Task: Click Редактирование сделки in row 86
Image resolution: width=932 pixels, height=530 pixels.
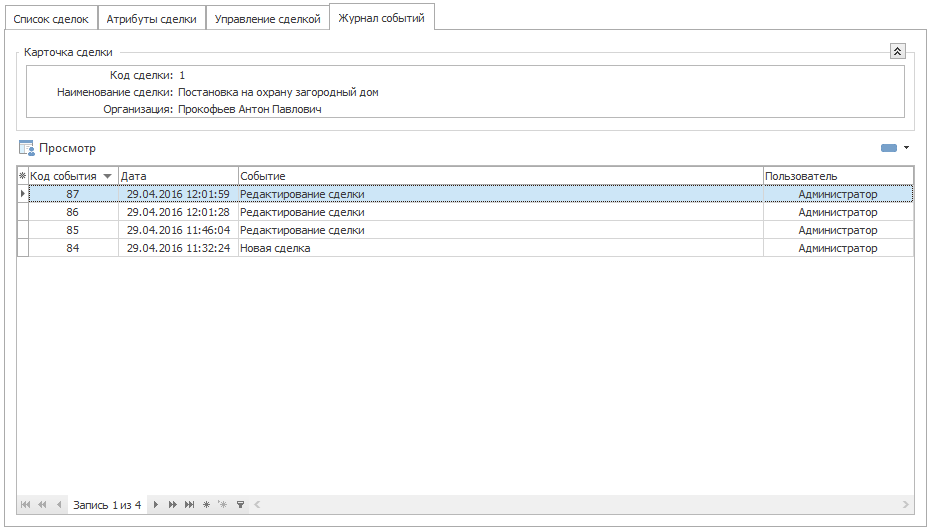Action: tap(500, 212)
